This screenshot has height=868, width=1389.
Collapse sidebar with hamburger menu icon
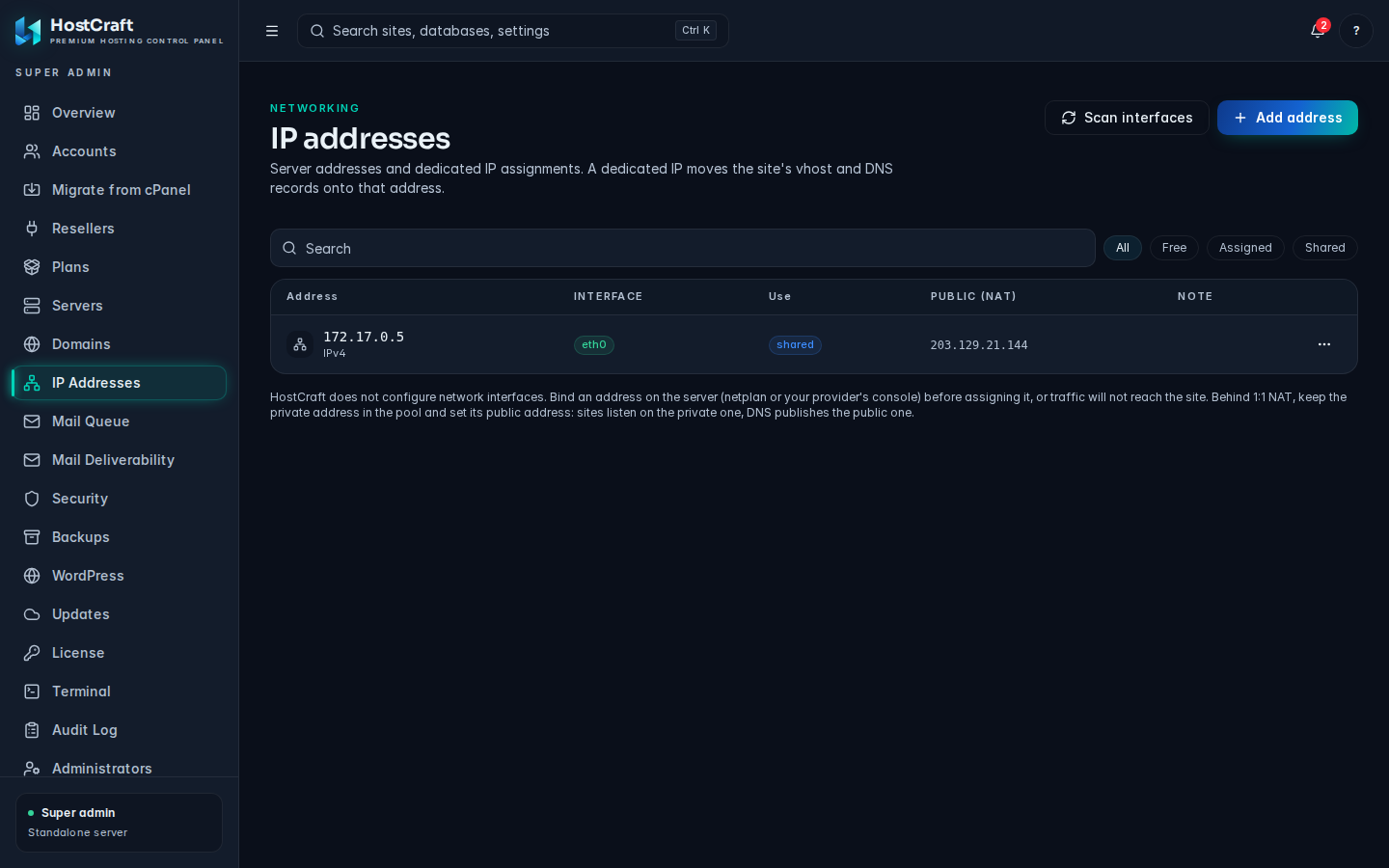click(x=272, y=31)
